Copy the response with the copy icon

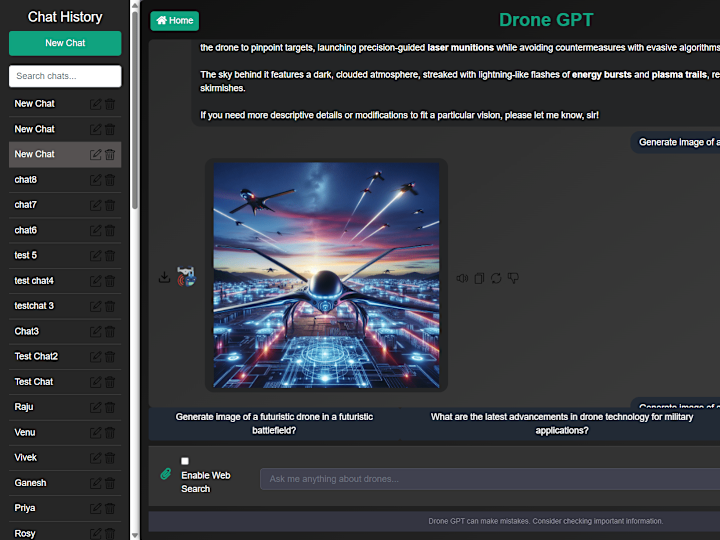pyautogui.click(x=479, y=278)
